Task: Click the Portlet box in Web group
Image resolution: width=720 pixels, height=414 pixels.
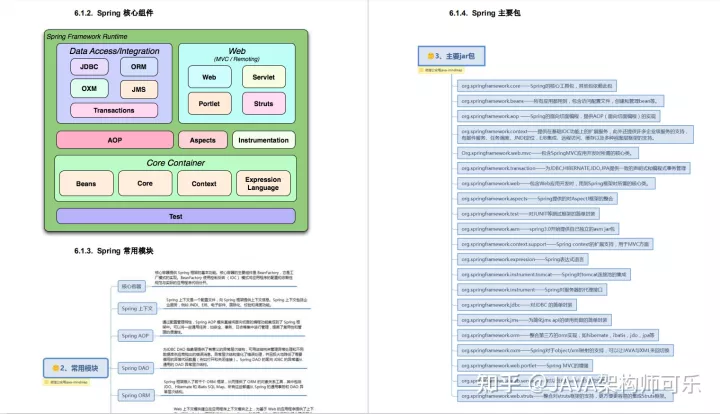Action: 209,104
